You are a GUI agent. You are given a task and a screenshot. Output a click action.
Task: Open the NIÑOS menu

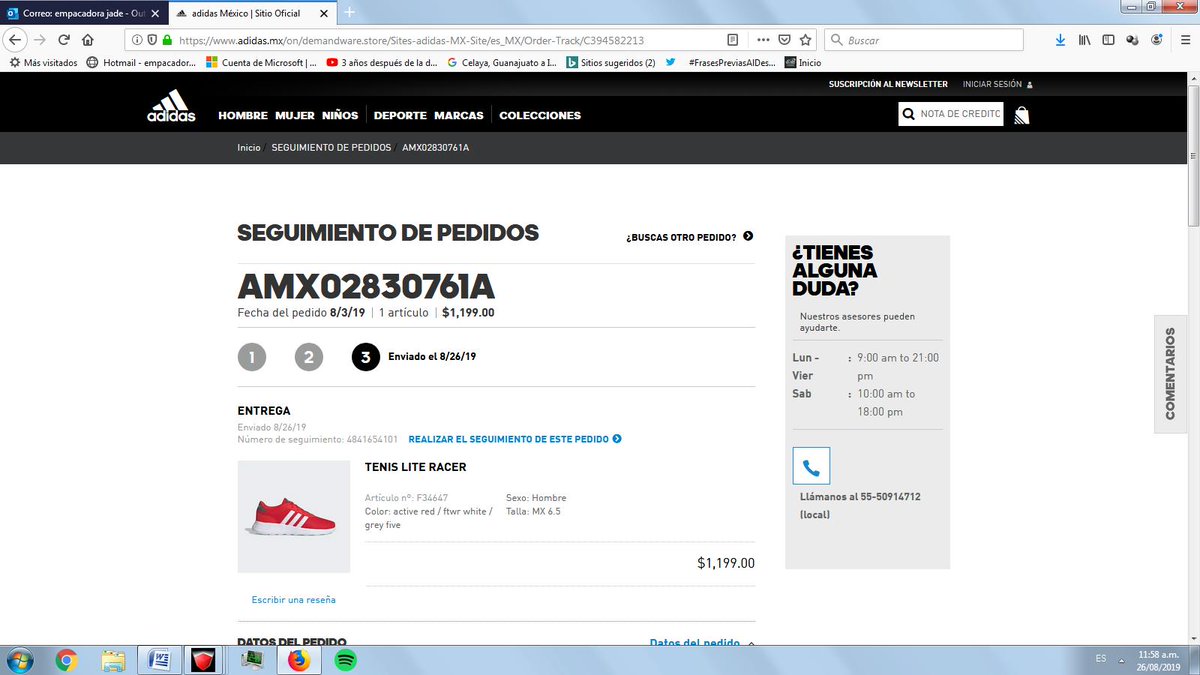tap(340, 115)
